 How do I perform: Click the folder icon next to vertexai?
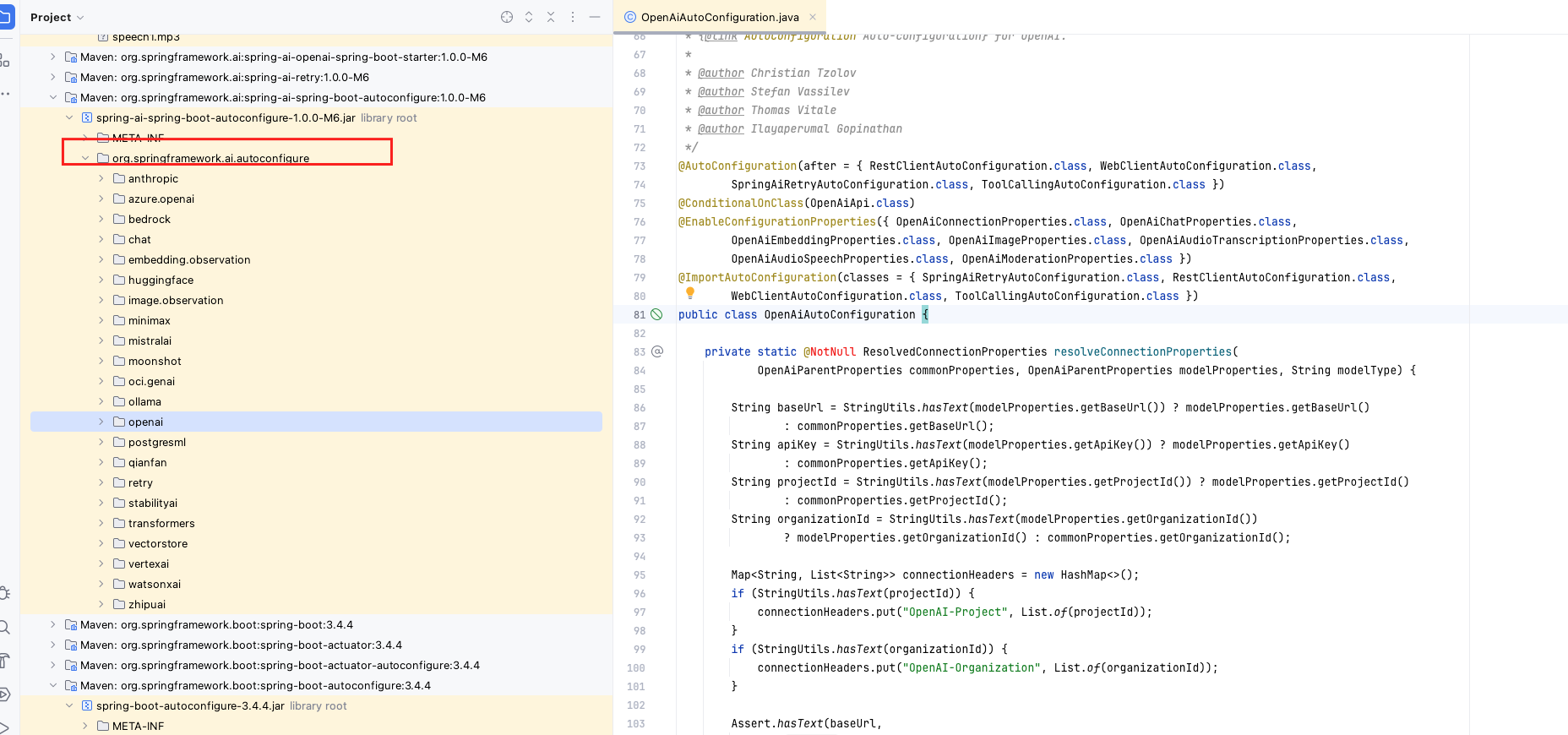click(119, 564)
